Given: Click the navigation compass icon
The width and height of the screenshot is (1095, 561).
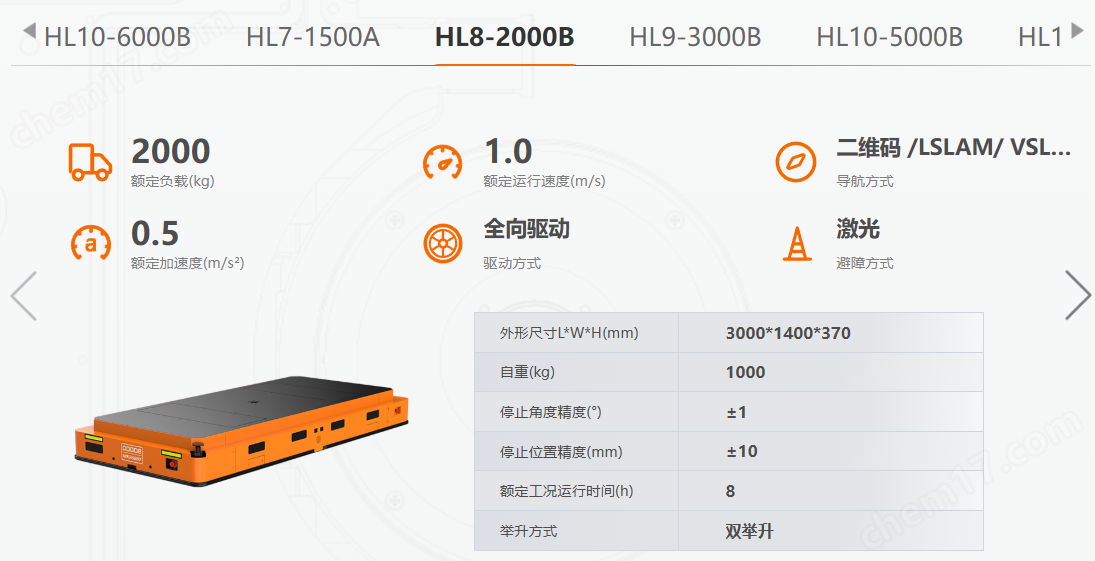Looking at the screenshot, I should pos(796,162).
